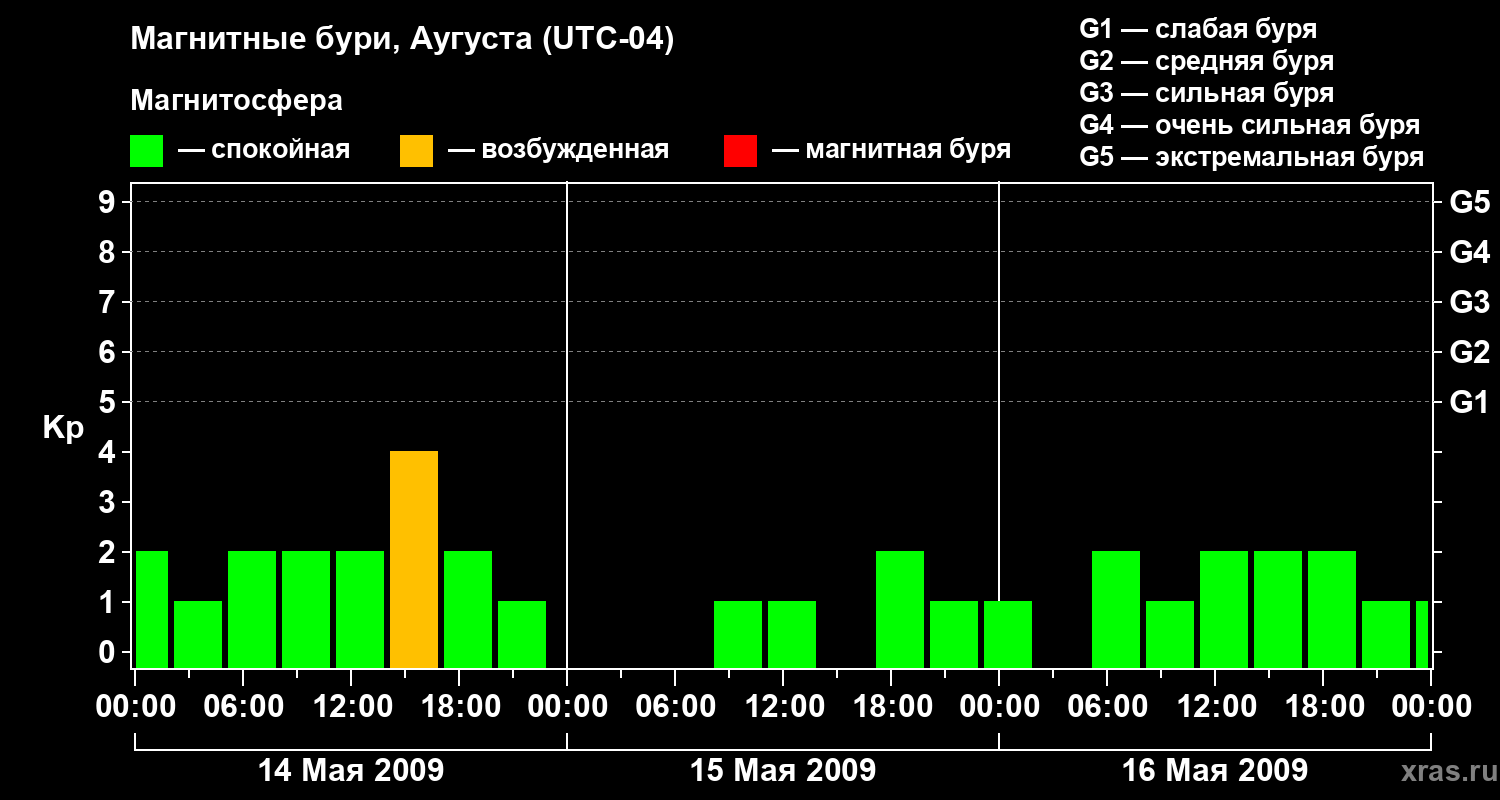Select the 12:00 green bar on 14 May
Viewport: 1500px width, 800px height.
tap(360, 609)
